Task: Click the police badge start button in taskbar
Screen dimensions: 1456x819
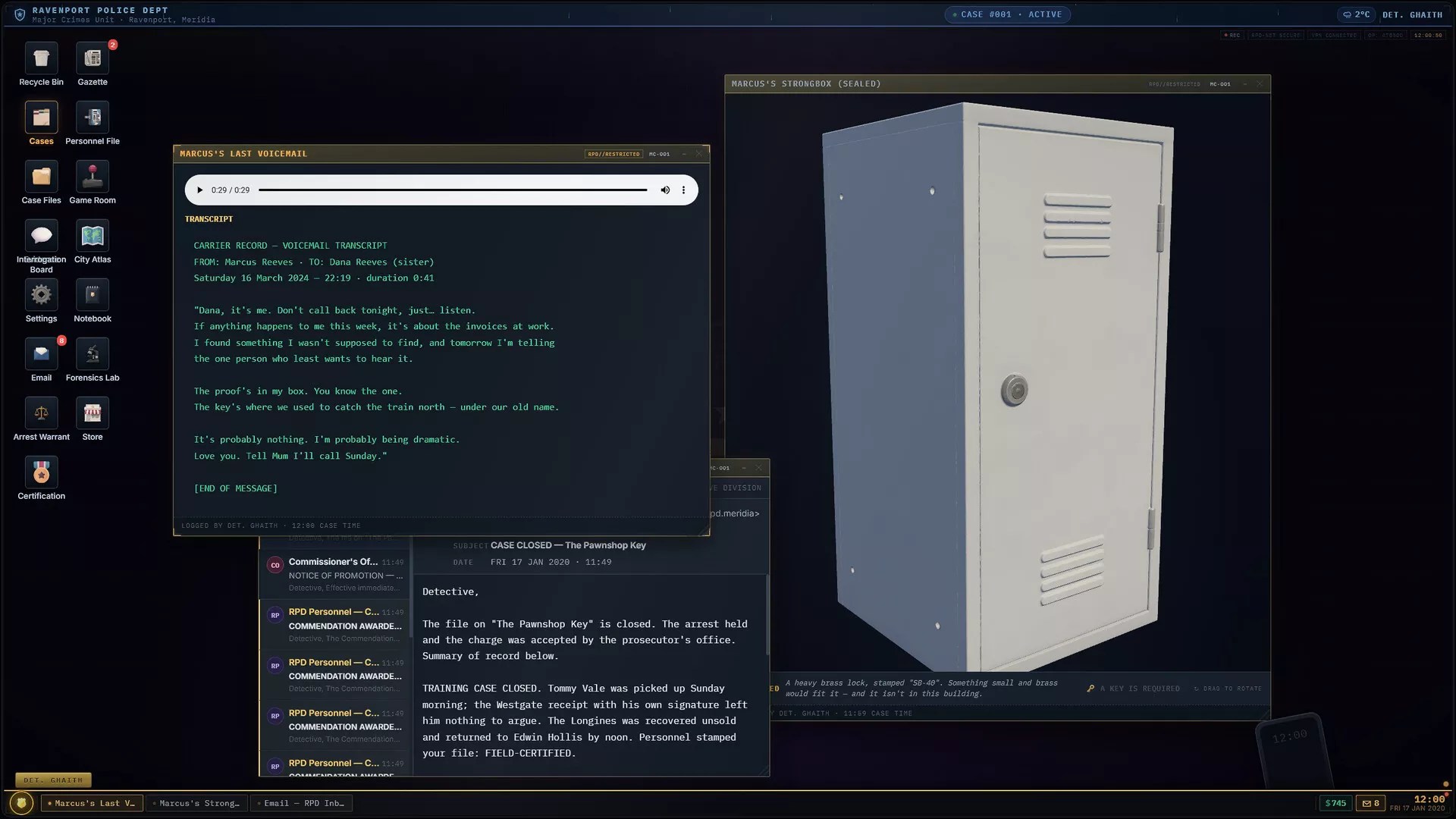Action: pyautogui.click(x=21, y=803)
